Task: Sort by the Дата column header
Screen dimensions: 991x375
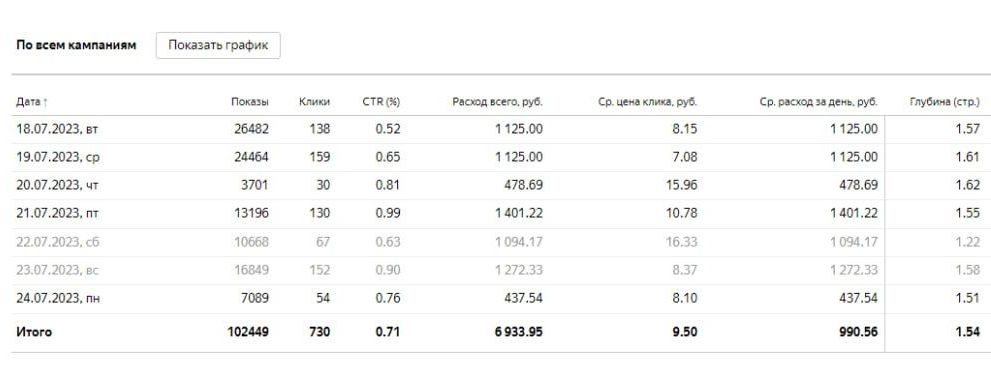Action: point(32,102)
